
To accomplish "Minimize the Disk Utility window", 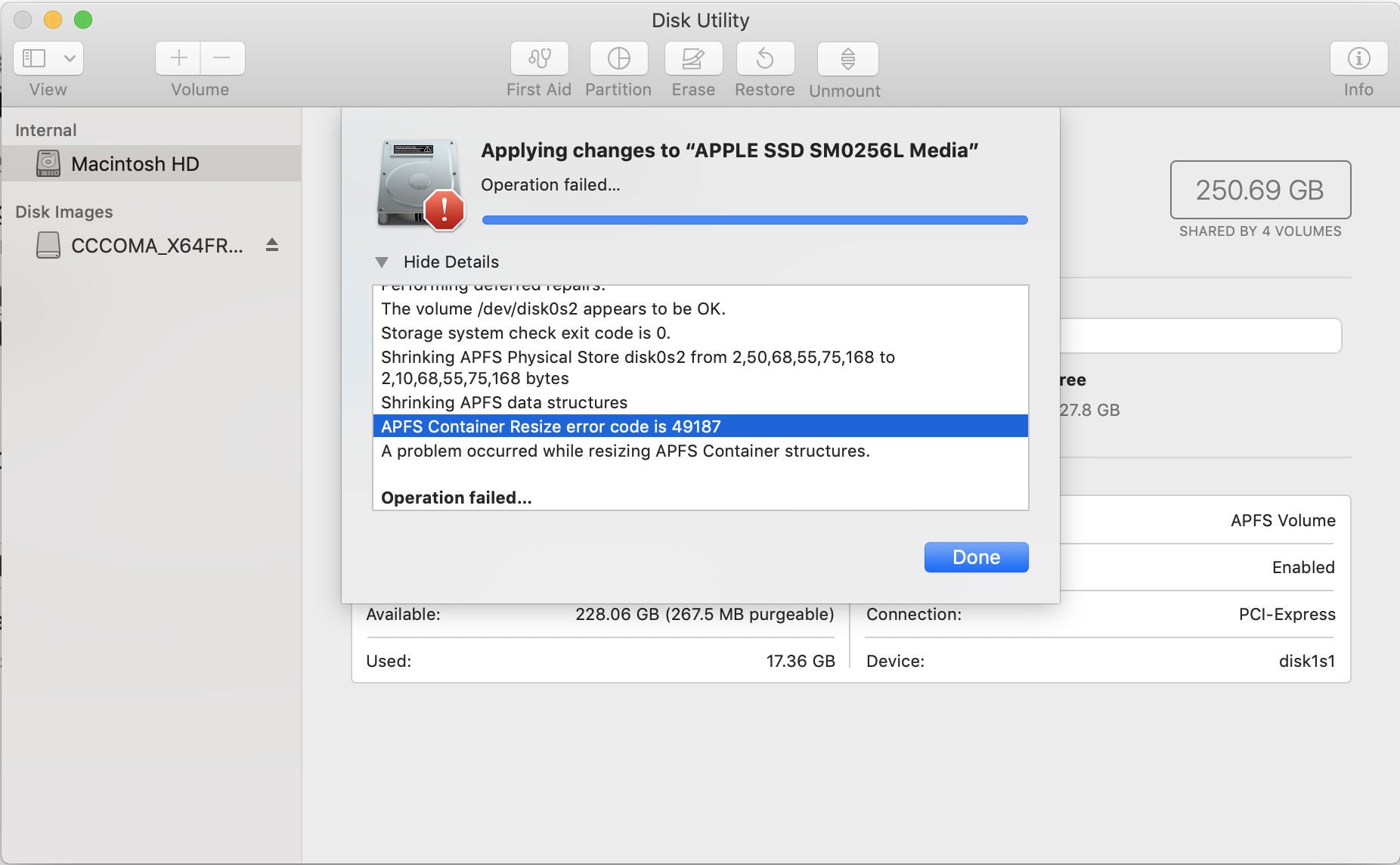I will (53, 20).
